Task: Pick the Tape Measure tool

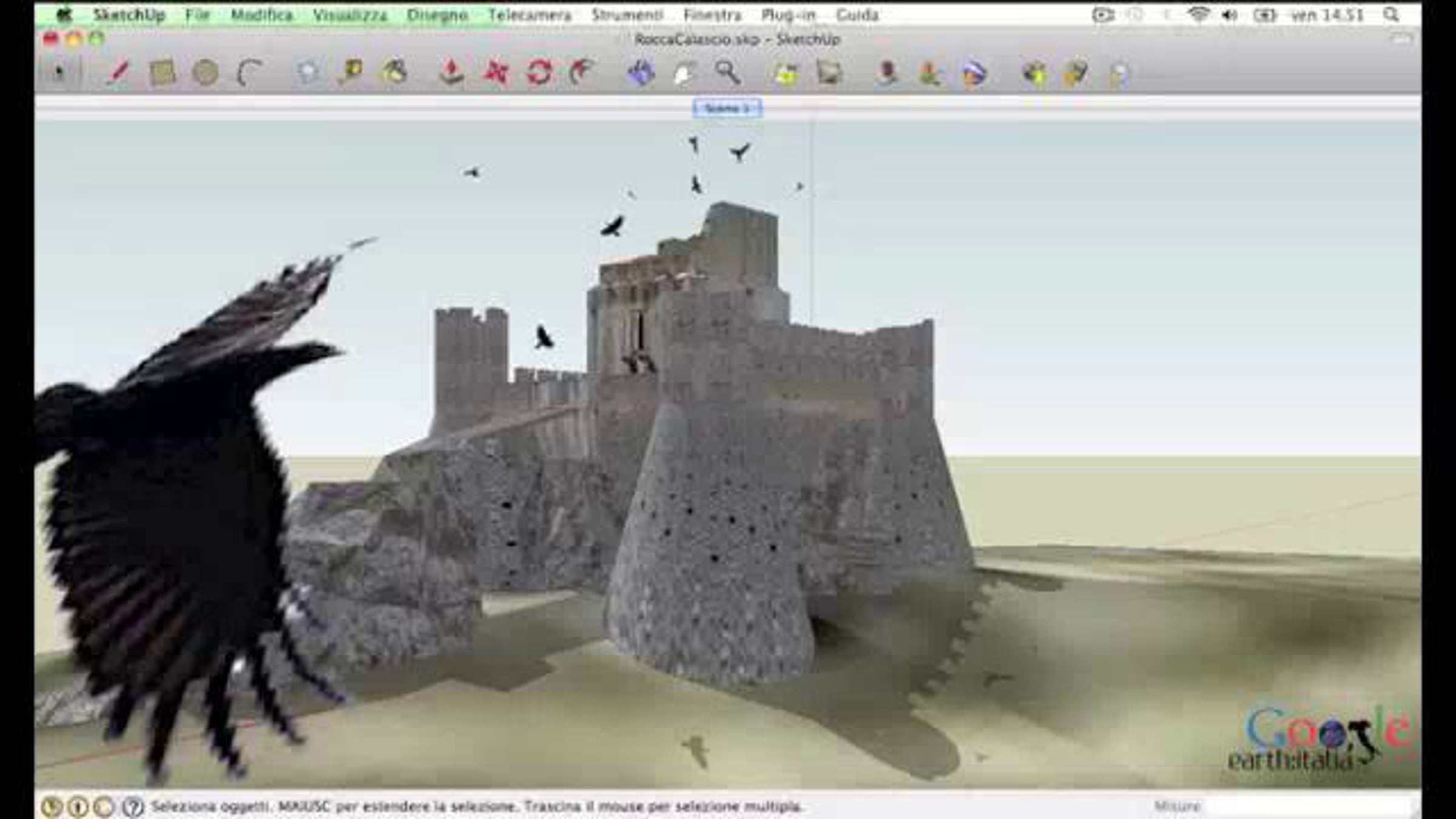Action: coord(351,73)
